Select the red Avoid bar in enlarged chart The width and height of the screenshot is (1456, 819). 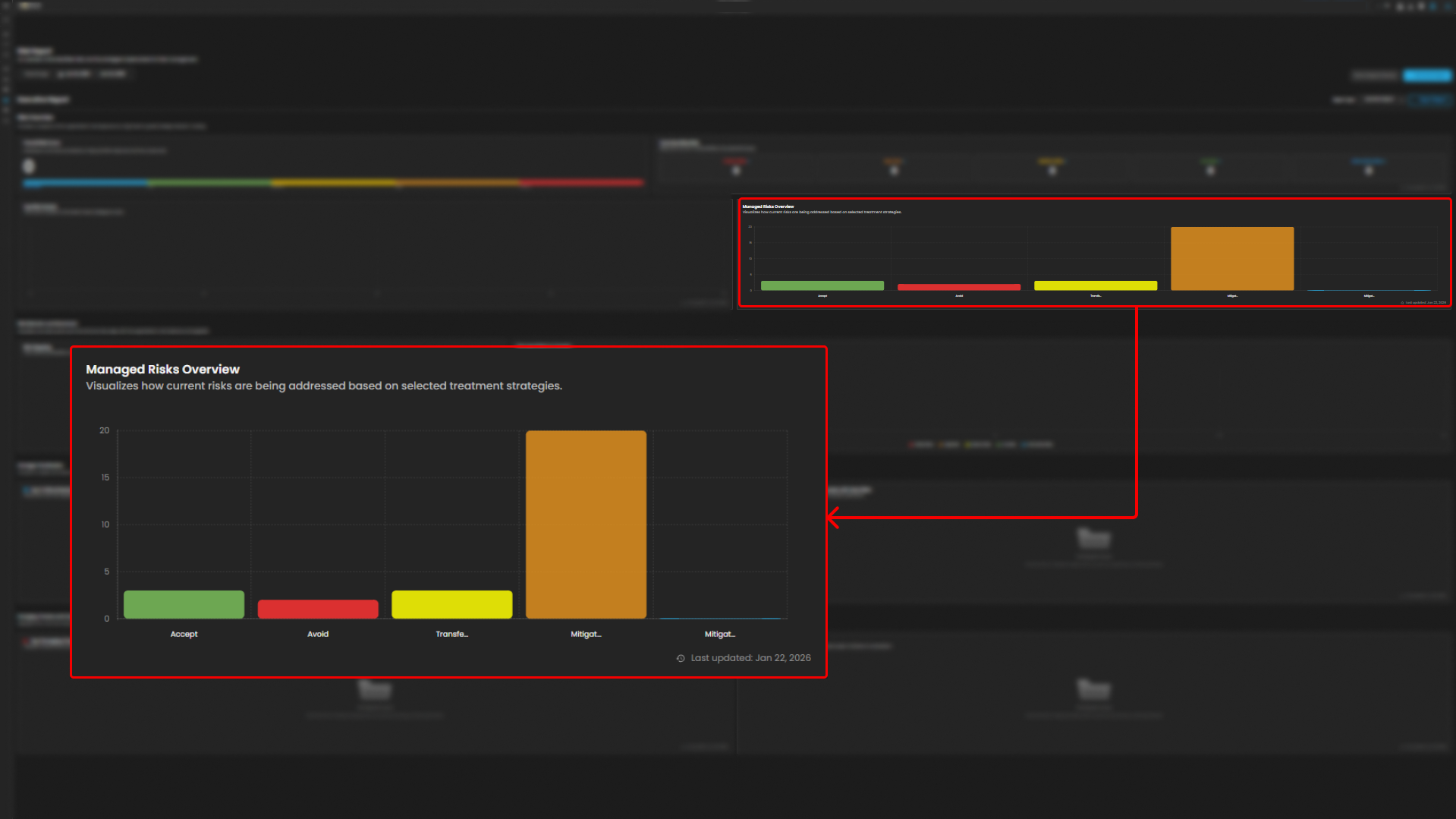tap(318, 609)
